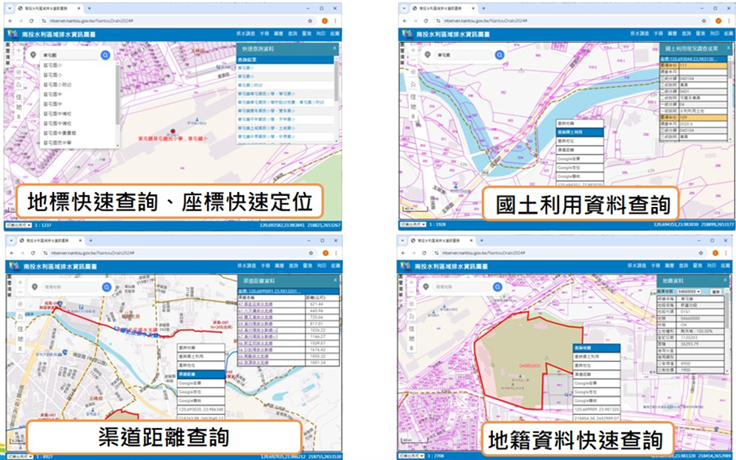
Task: Expand the tab search chevron in the top-left browser
Action: (x=12, y=10)
